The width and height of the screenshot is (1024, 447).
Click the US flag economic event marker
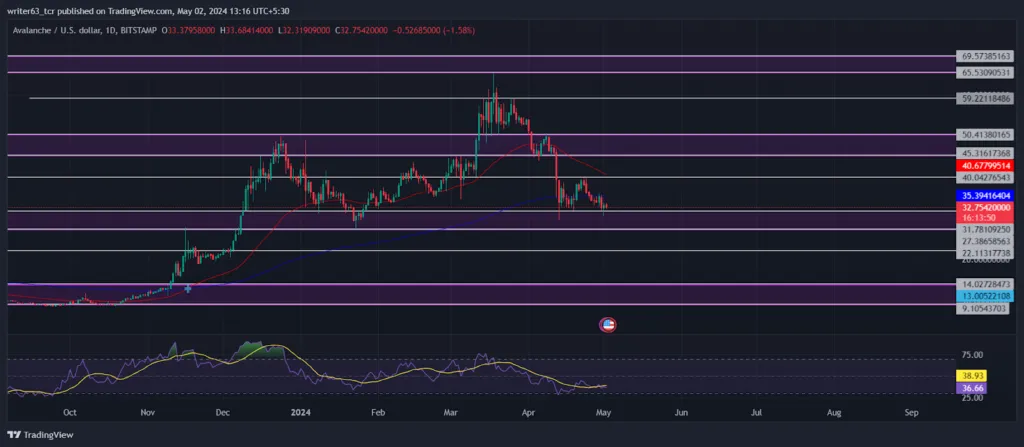pos(608,325)
